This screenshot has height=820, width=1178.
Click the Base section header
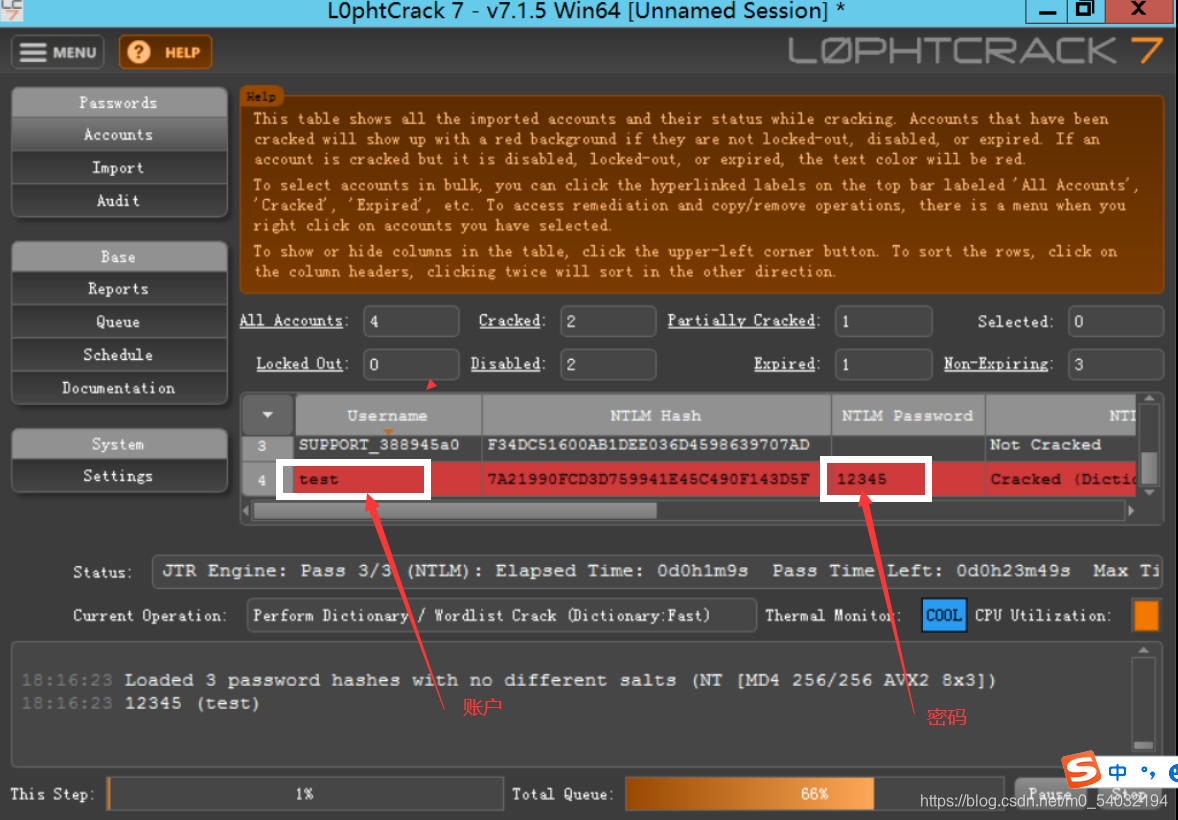pos(119,257)
